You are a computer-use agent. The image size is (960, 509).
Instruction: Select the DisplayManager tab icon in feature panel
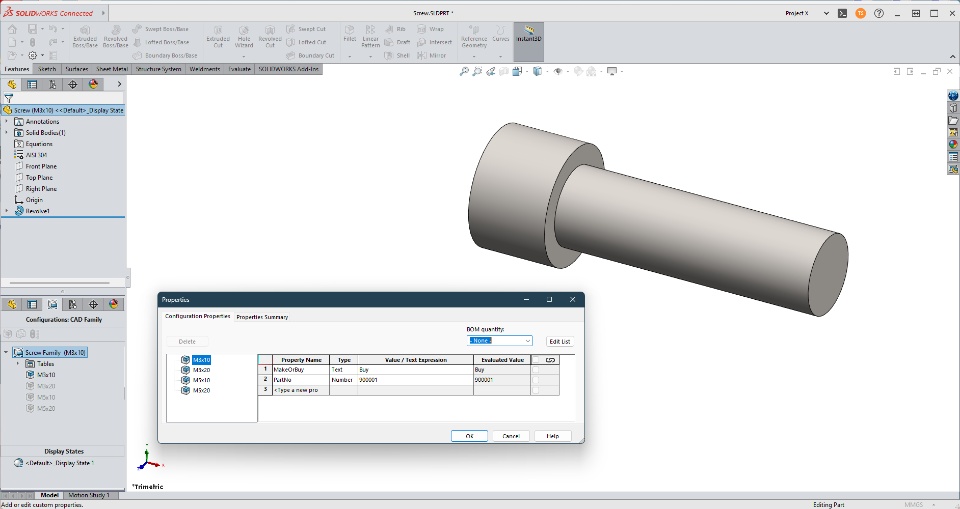93,85
